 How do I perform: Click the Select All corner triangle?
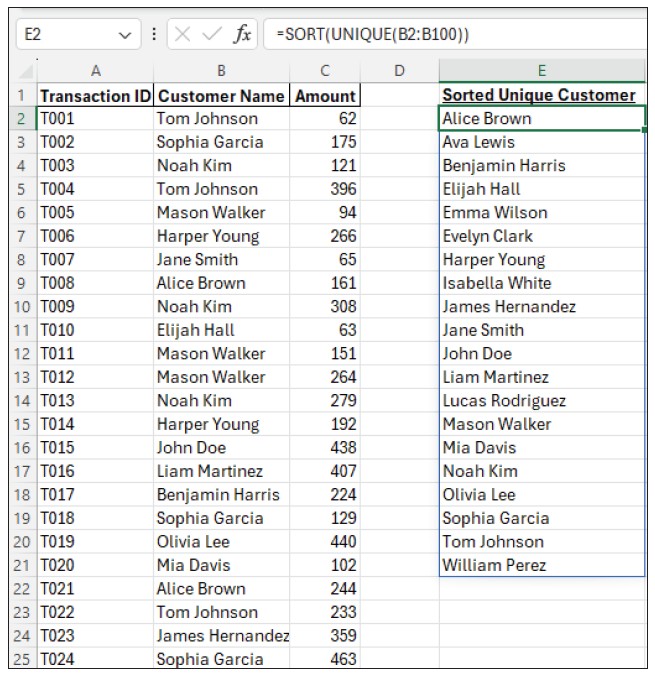click(25, 71)
